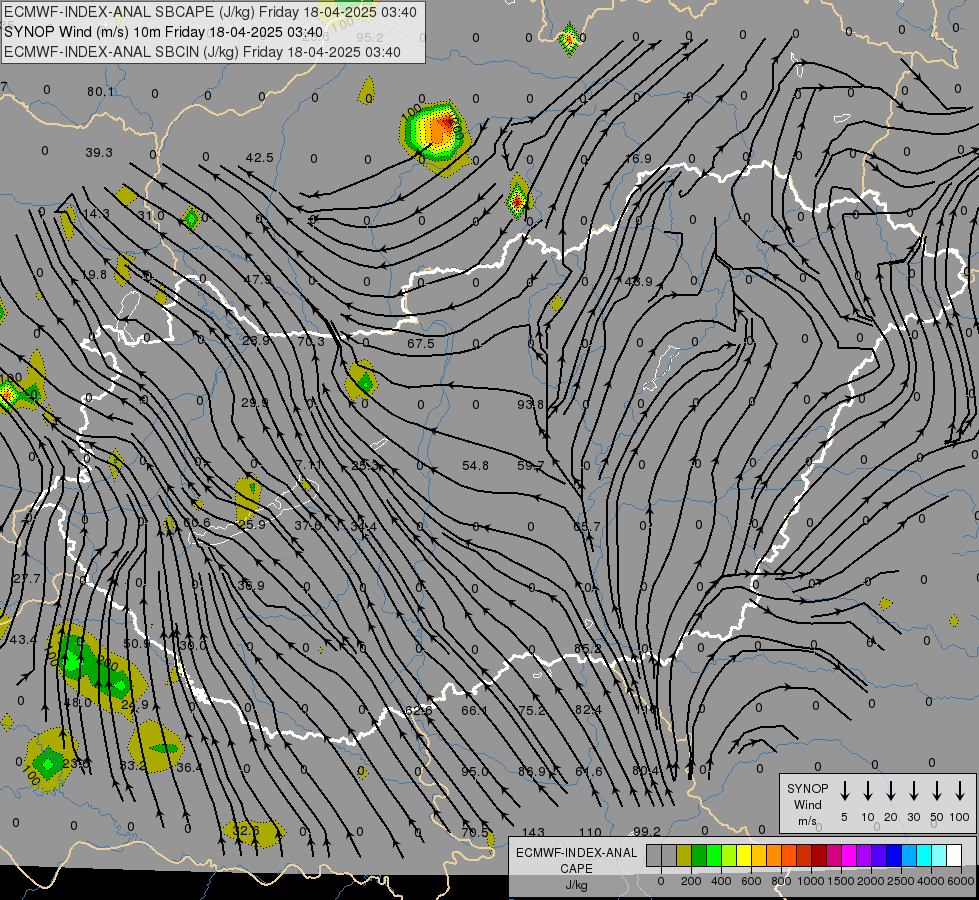Select the cyan CAPE legend swatch
The height and width of the screenshot is (900, 979).
(x=923, y=856)
